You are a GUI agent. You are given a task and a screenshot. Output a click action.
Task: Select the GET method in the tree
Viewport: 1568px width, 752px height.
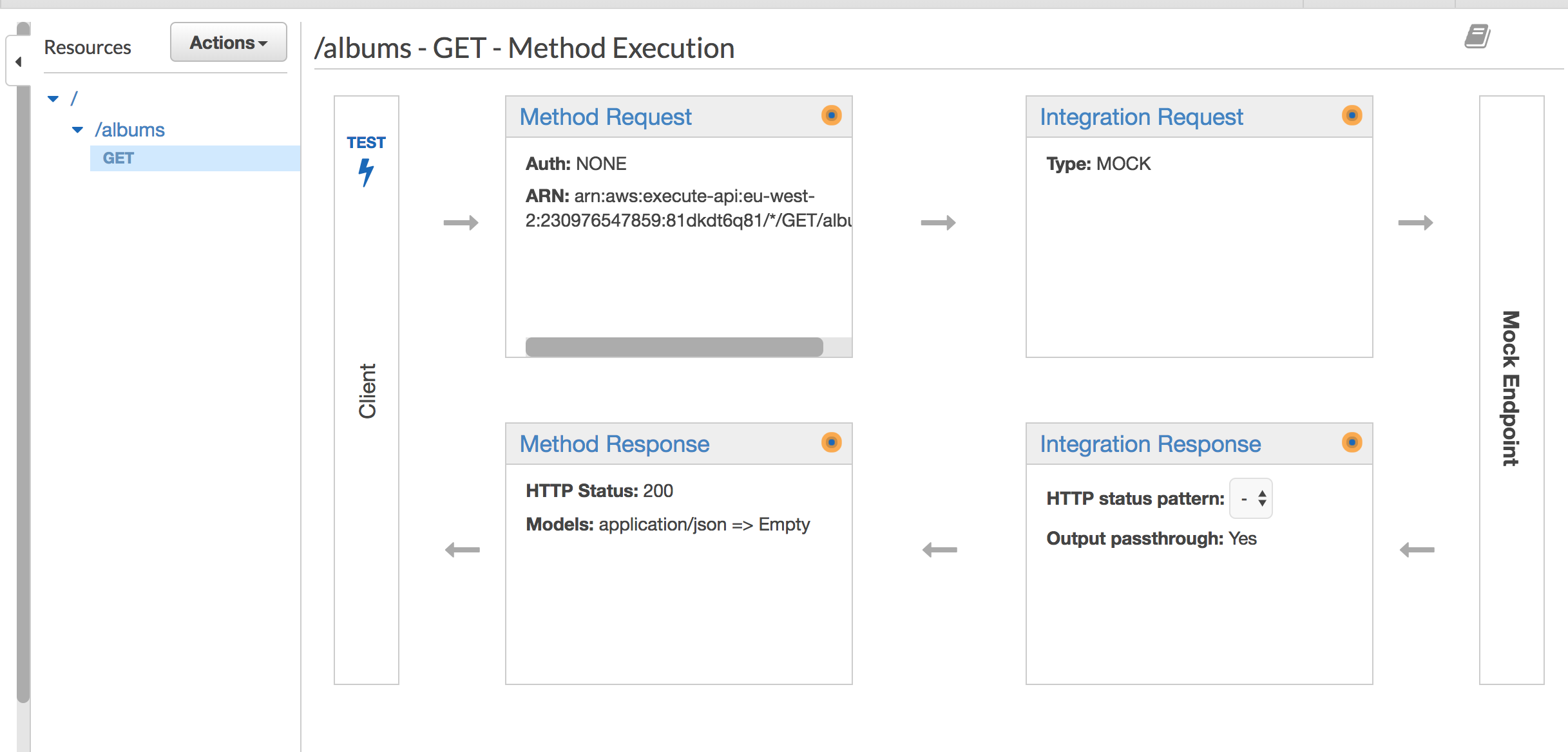coord(119,158)
